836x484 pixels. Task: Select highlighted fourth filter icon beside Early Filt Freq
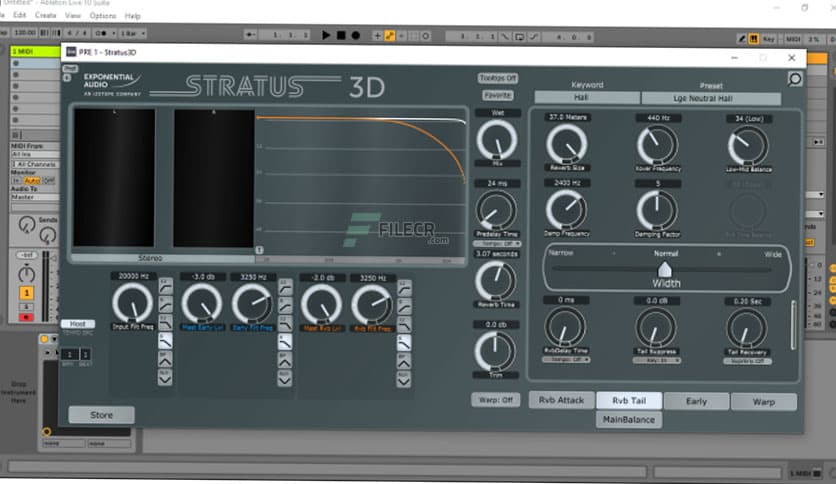click(285, 342)
